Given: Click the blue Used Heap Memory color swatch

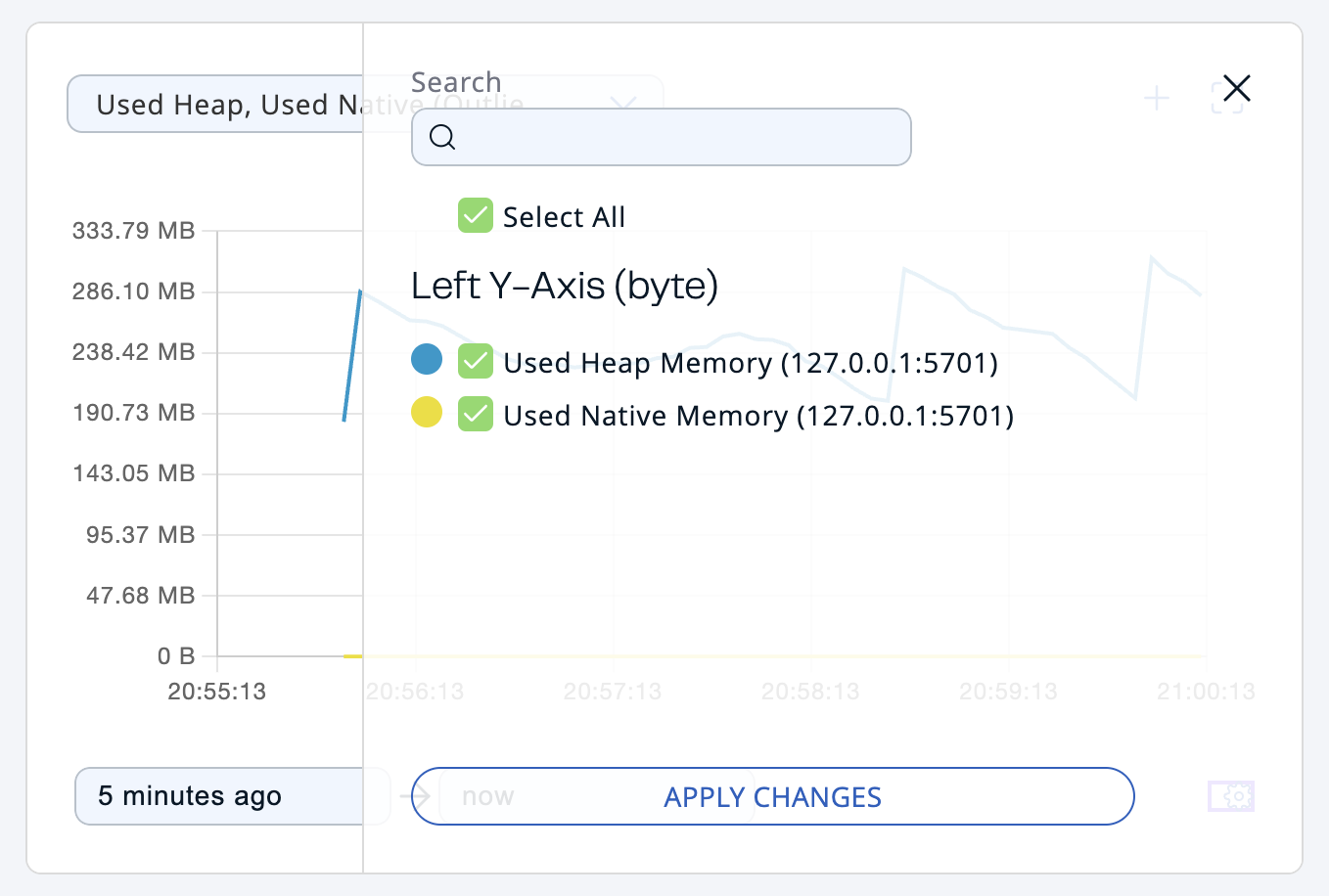Looking at the screenshot, I should point(427,360).
